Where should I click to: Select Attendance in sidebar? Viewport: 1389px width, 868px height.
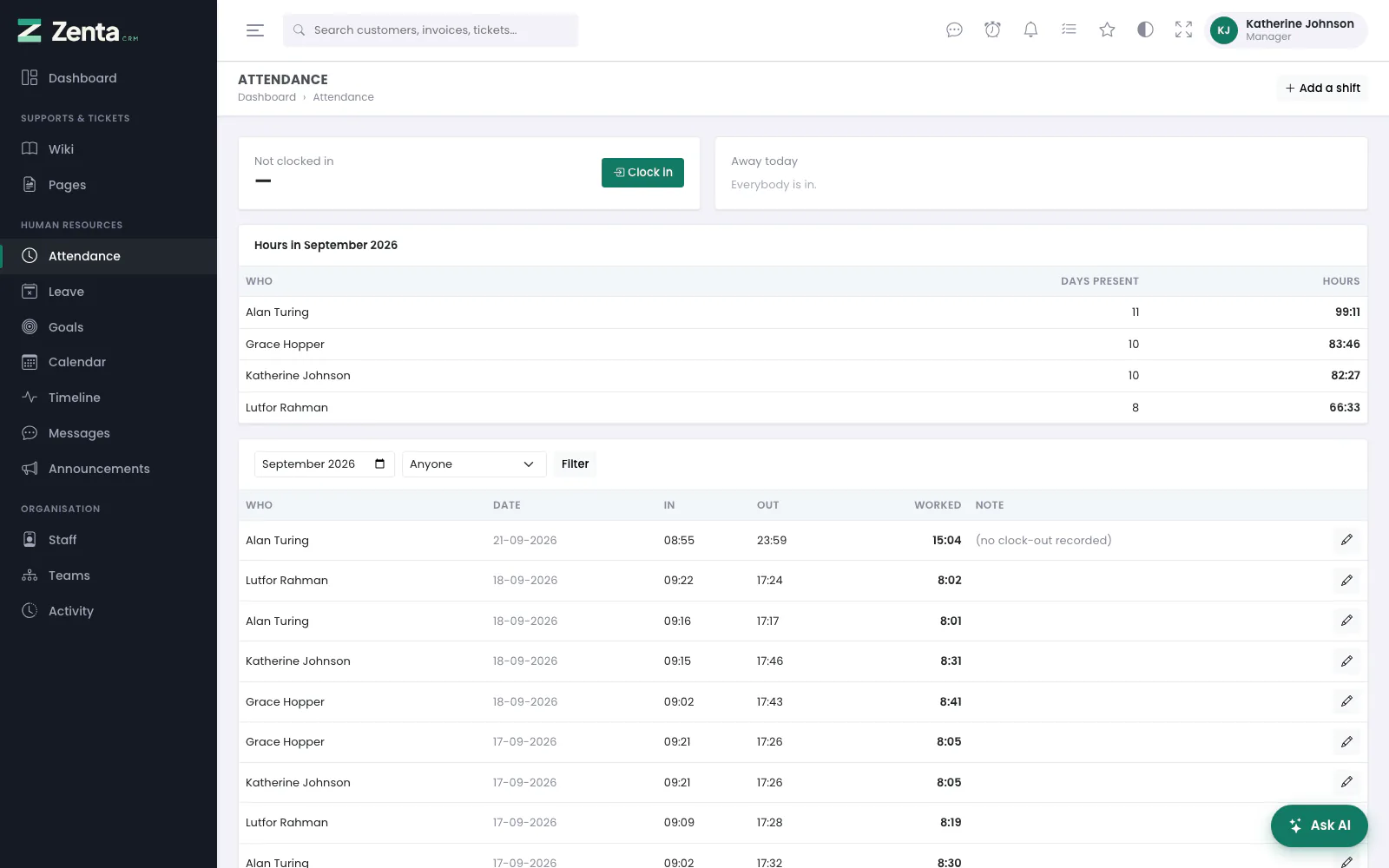point(109,256)
